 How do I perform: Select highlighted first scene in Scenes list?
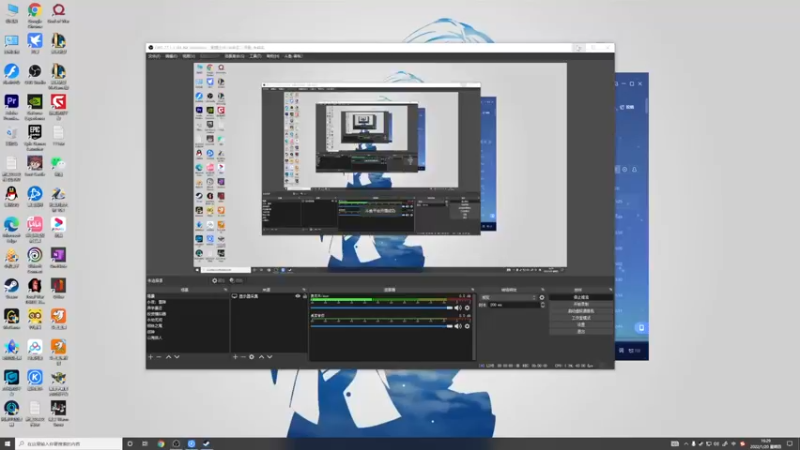click(x=187, y=296)
